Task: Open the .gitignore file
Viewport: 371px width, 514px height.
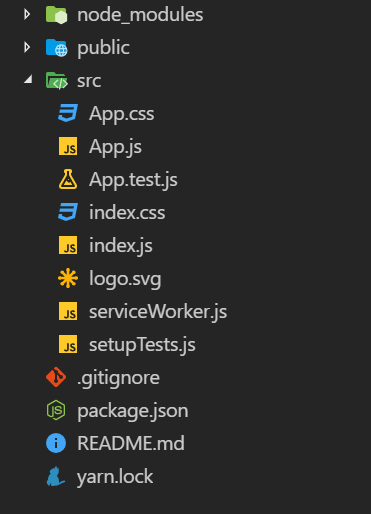Action: coord(118,378)
